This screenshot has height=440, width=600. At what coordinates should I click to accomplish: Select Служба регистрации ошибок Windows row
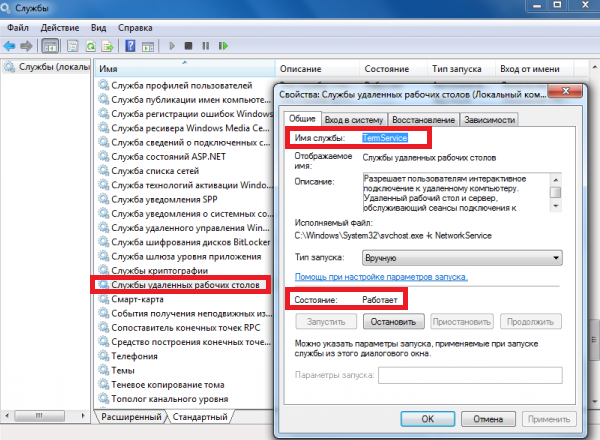click(x=184, y=114)
